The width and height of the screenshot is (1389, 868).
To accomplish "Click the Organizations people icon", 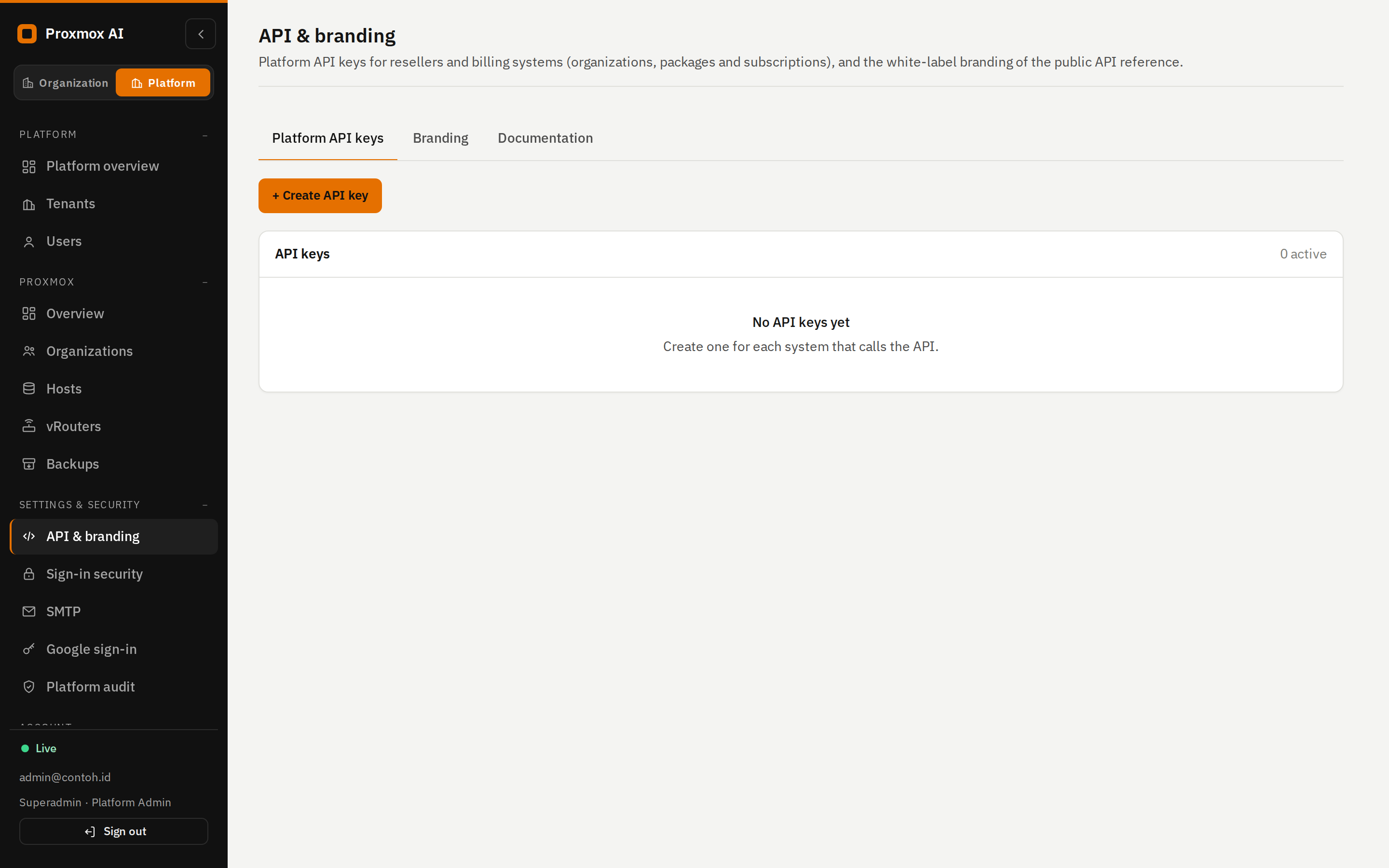I will (29, 352).
